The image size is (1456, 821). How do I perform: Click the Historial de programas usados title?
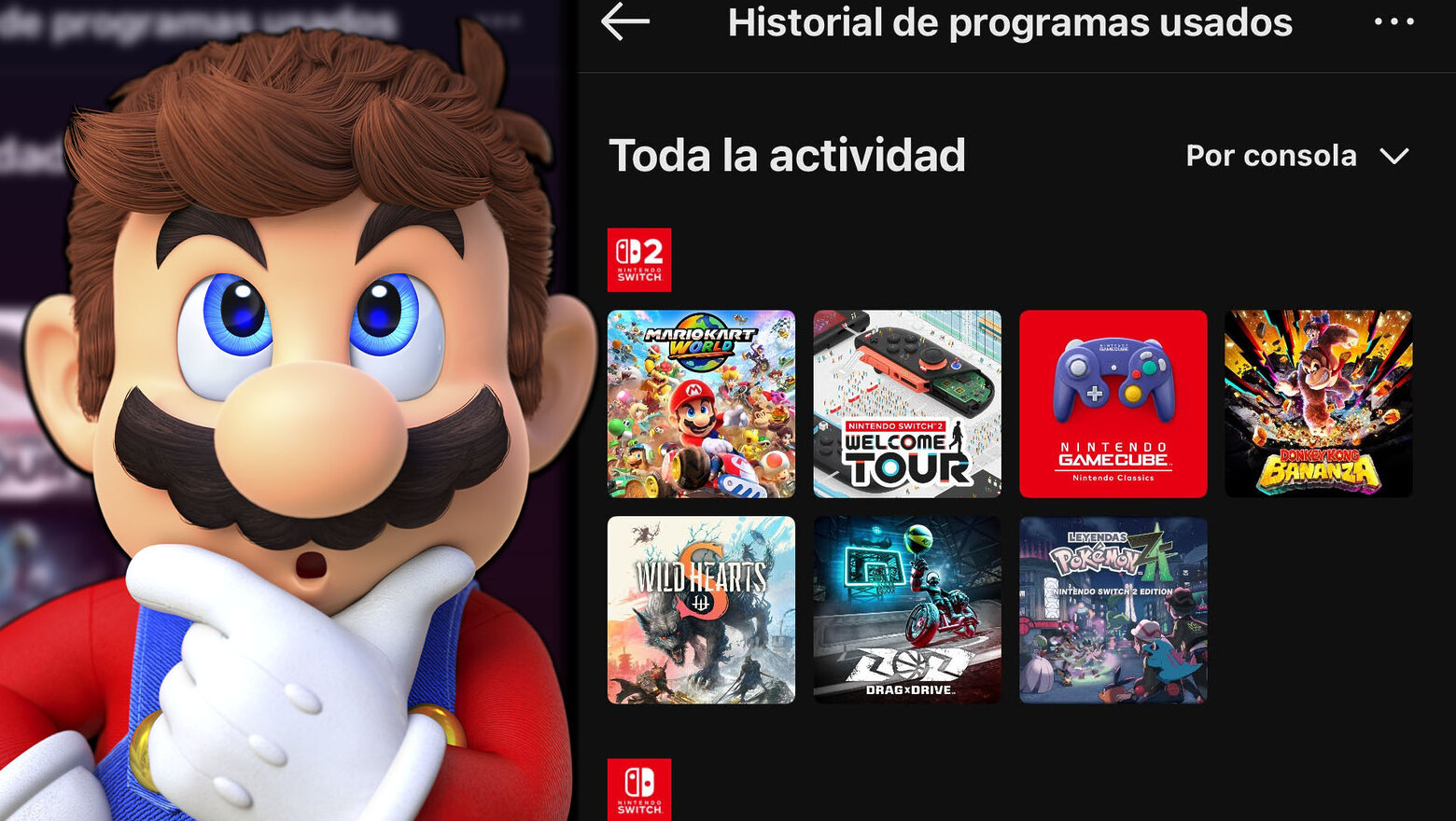(1010, 22)
